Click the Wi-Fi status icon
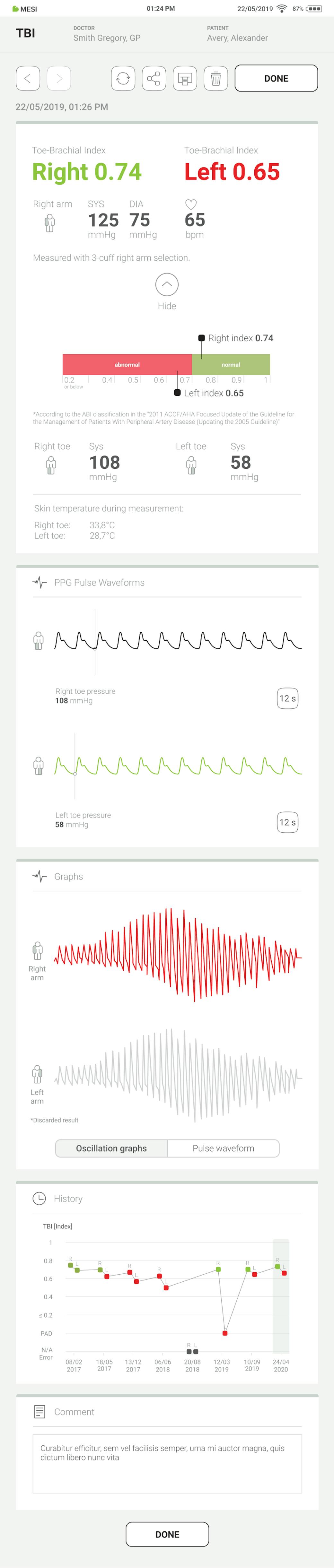 point(281,9)
